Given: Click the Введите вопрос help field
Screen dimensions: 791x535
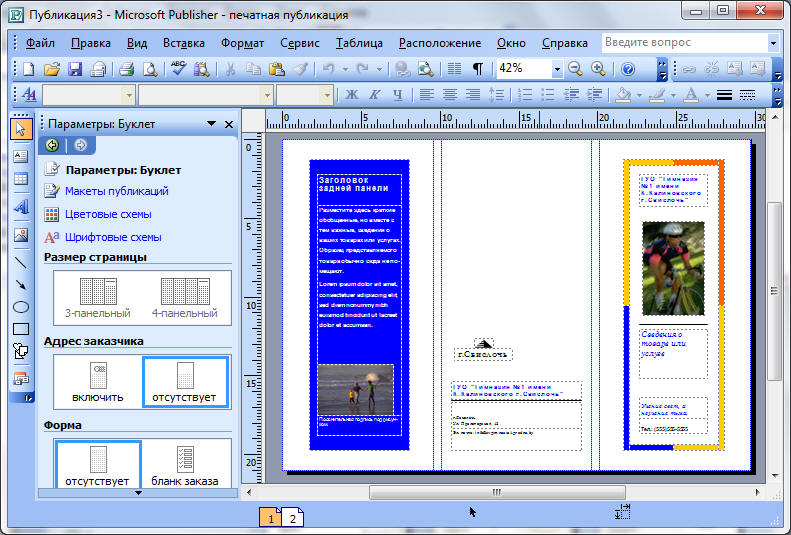Looking at the screenshot, I should 685,43.
